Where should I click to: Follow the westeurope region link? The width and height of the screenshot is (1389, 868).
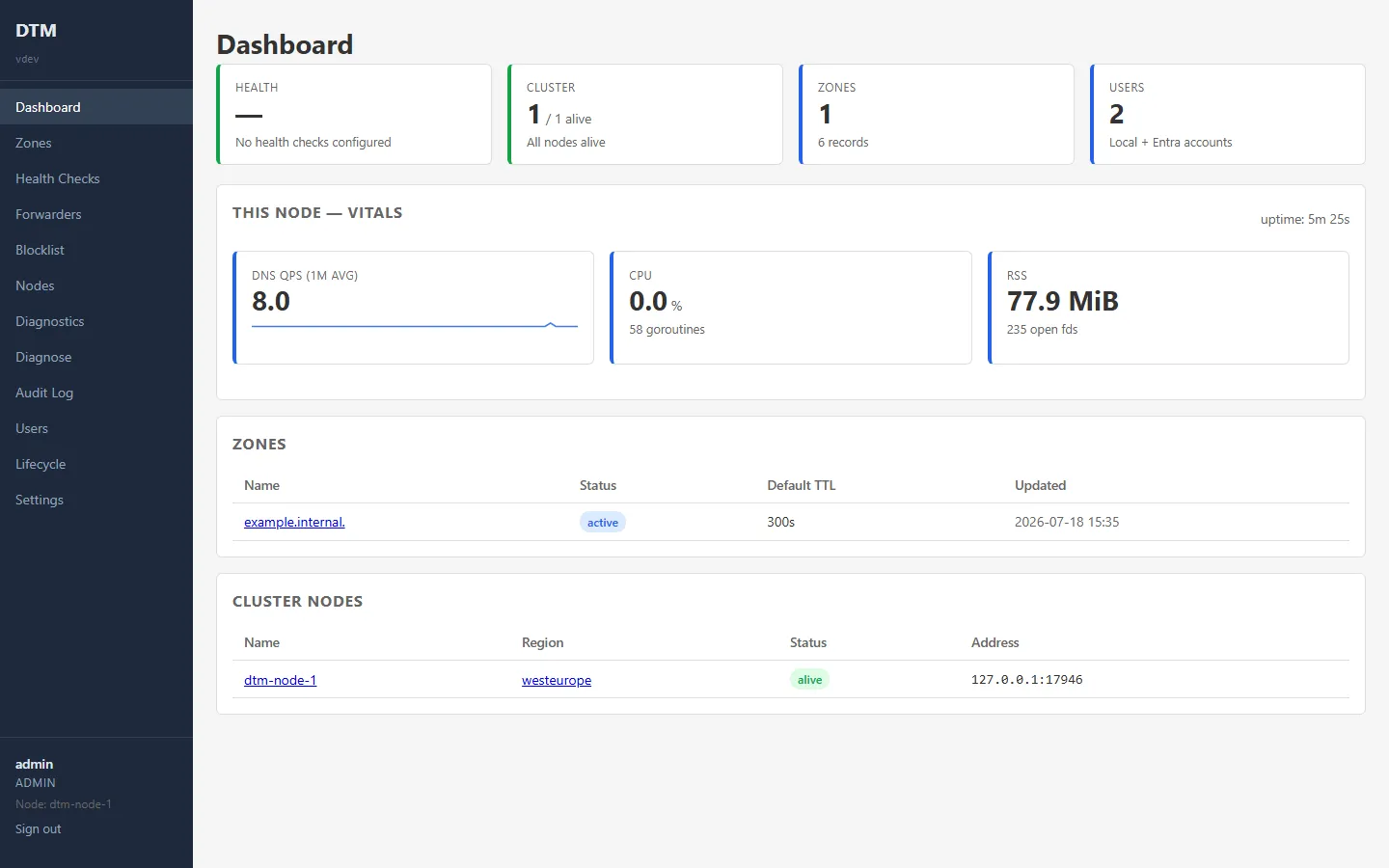click(557, 680)
